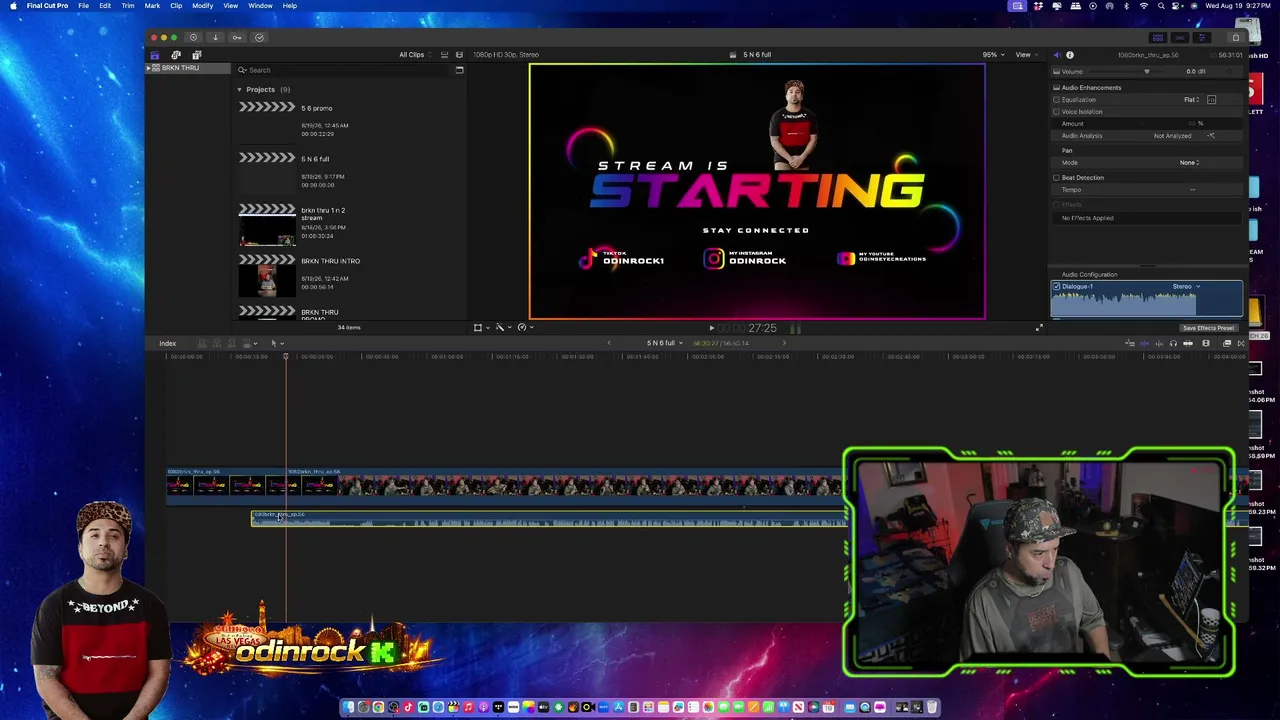Click the search filter window icon
1280x720 pixels.
[460, 70]
